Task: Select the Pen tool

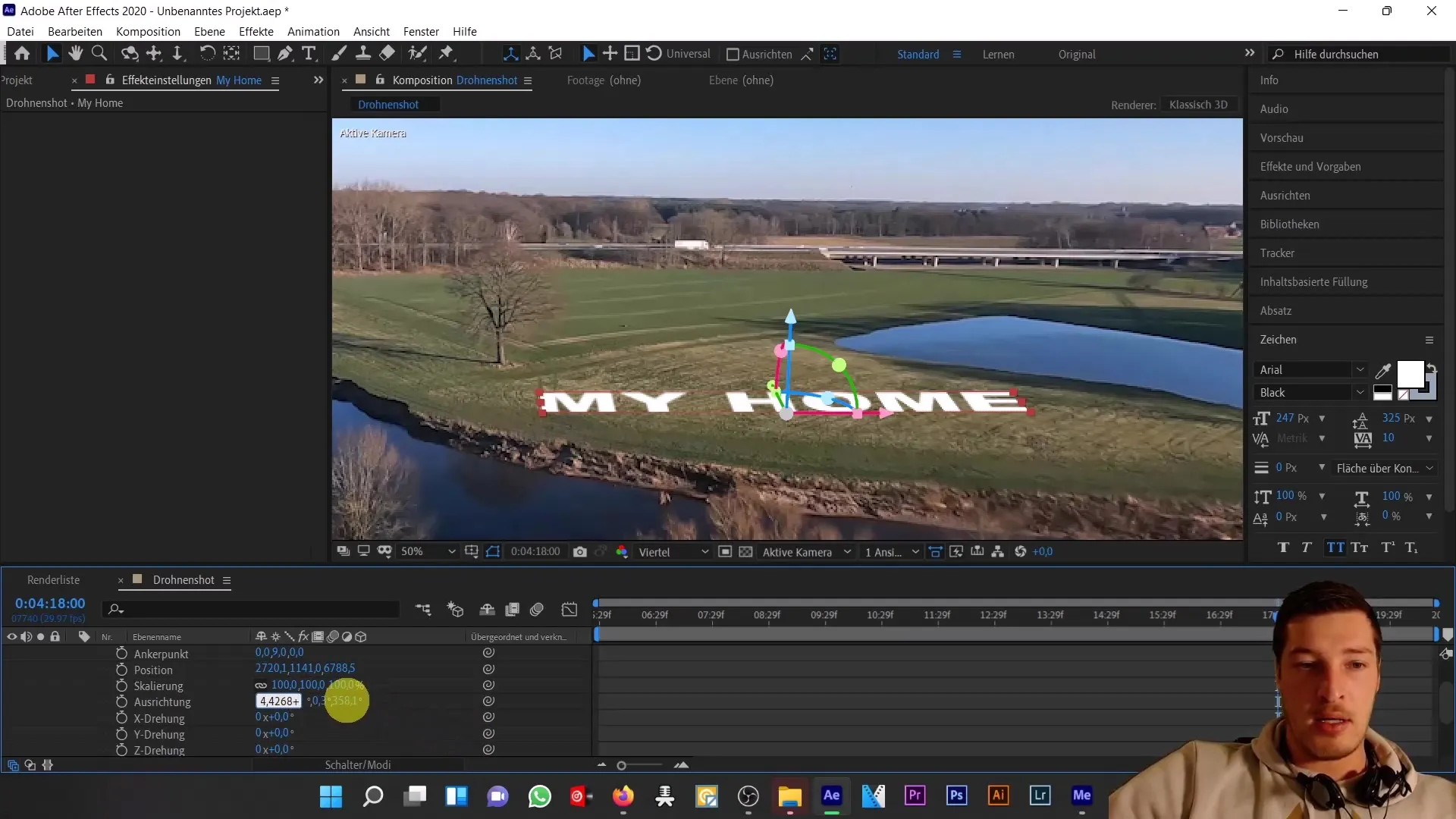Action: click(285, 53)
